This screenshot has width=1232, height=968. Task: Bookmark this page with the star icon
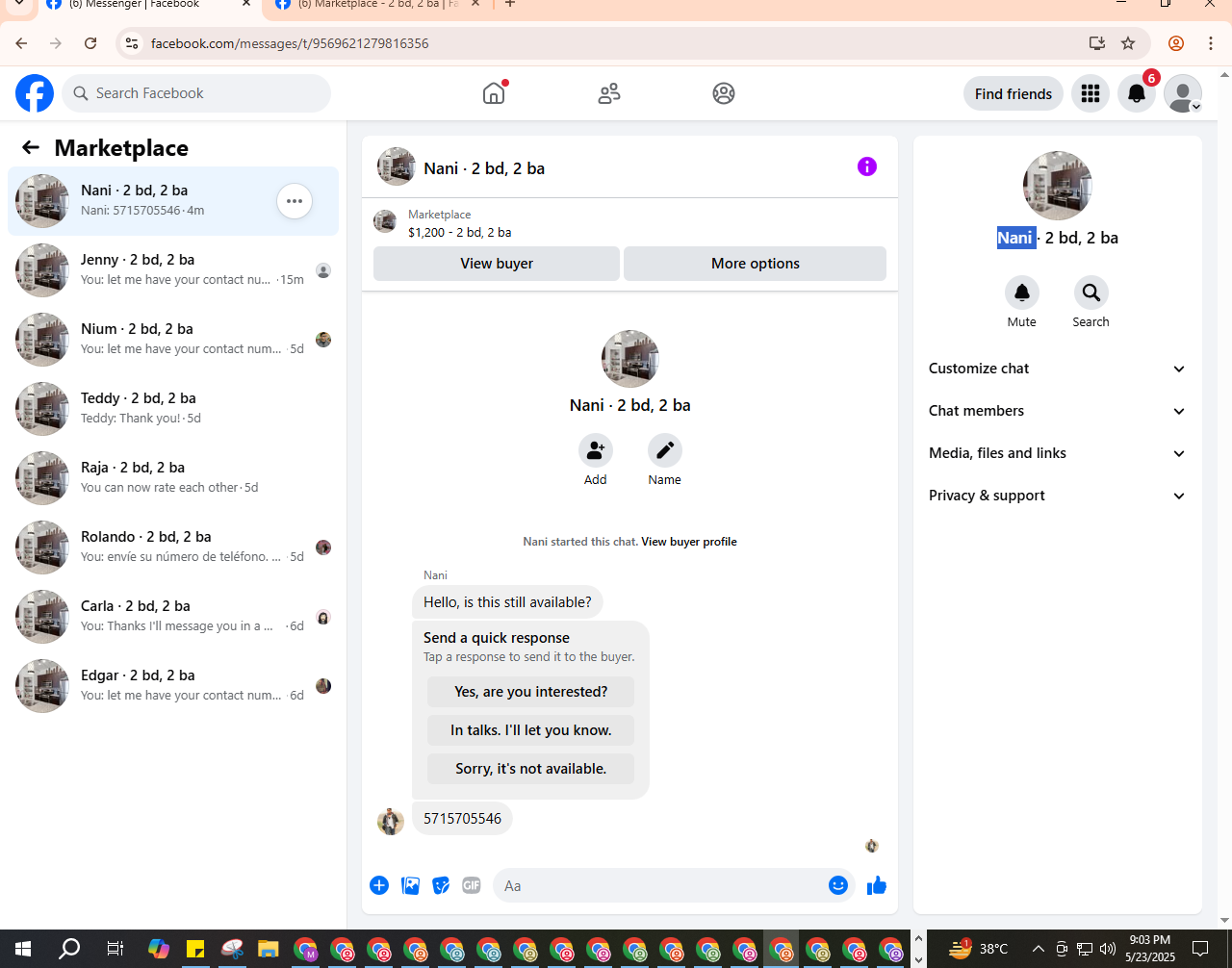click(x=1128, y=43)
